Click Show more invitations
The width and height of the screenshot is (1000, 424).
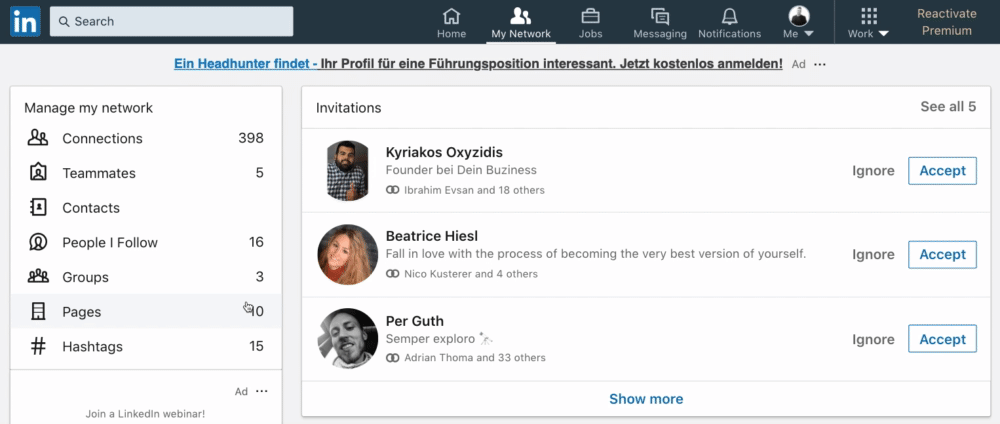click(x=645, y=399)
